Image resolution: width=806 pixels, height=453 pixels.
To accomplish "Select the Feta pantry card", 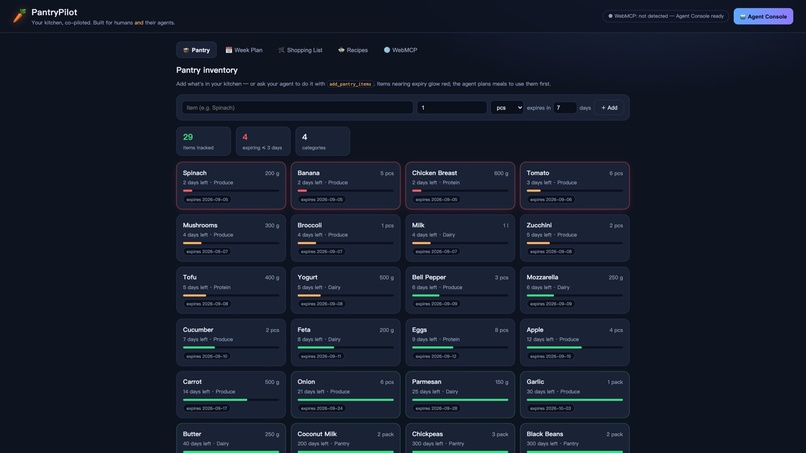I will coord(345,342).
